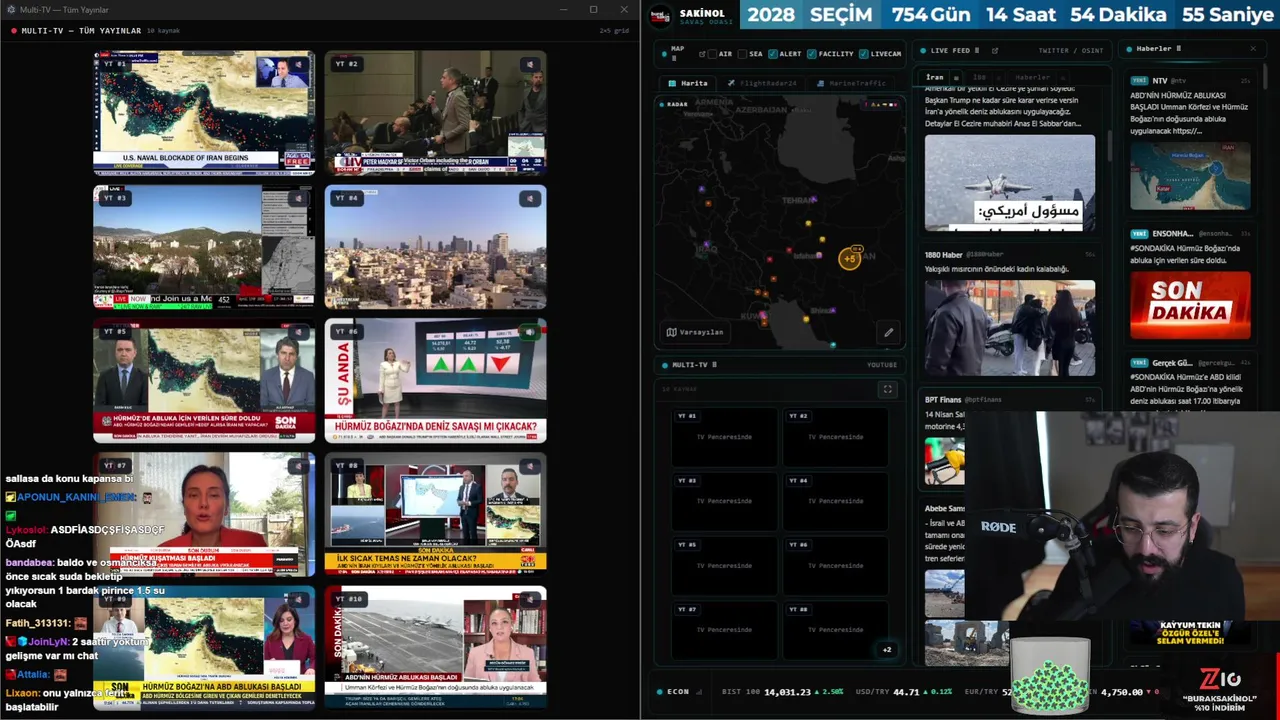
Task: Select the middle live feed tab
Action: [980, 77]
